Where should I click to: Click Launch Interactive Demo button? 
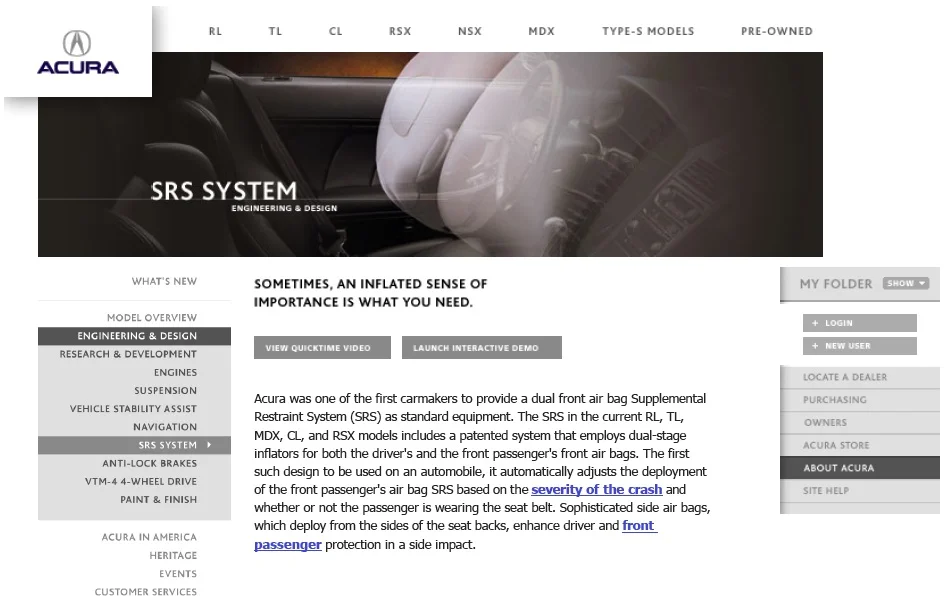click(x=482, y=348)
